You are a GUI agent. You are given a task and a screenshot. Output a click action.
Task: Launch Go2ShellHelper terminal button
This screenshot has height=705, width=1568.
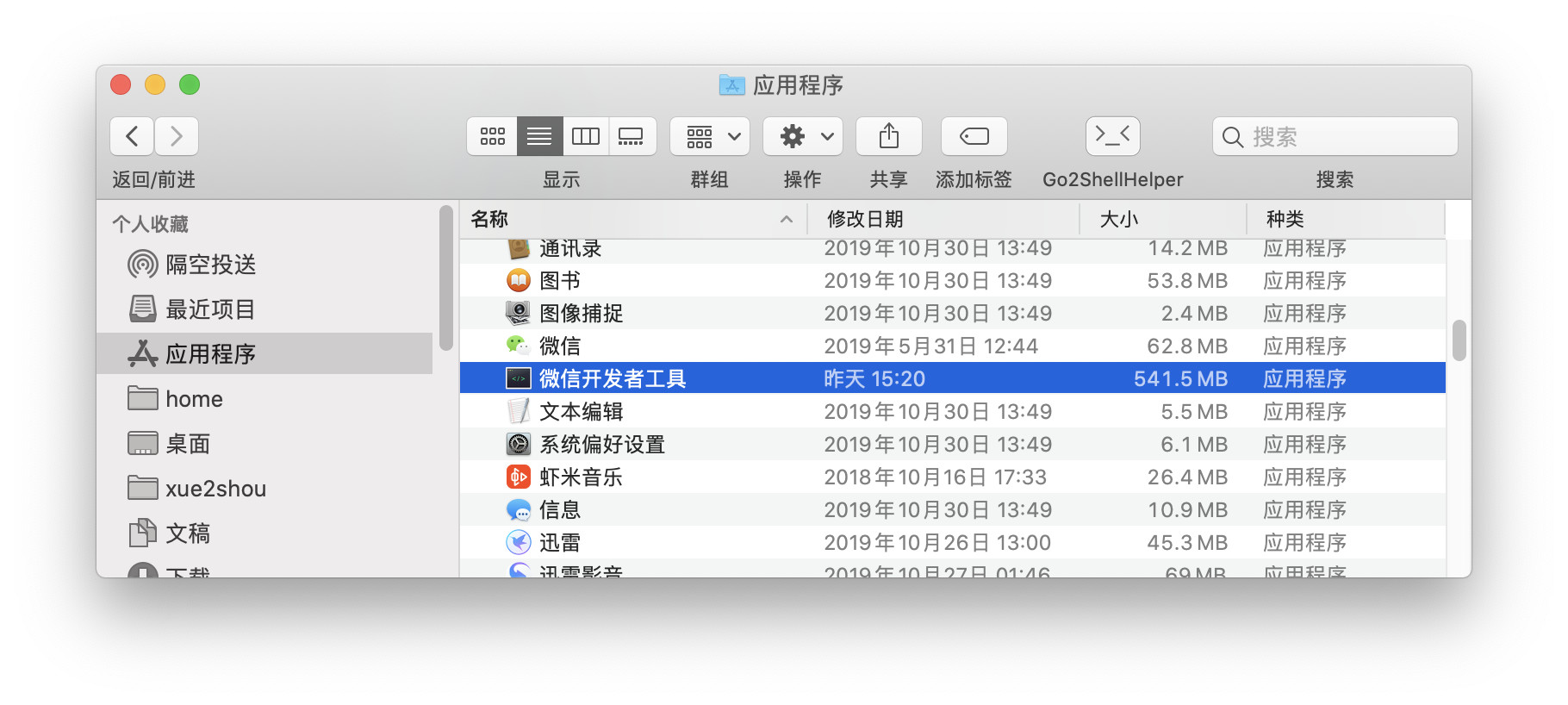(x=1113, y=136)
